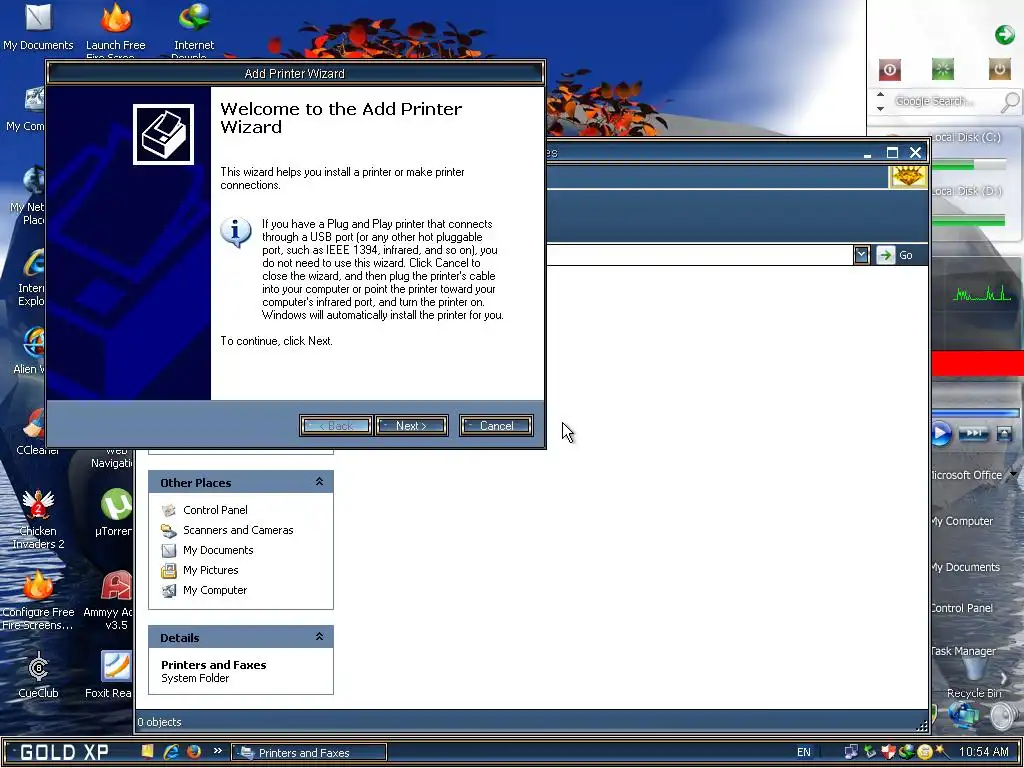The height and width of the screenshot is (768, 1024).
Task: Open Control Panel link in Other Places
Action: click(215, 510)
